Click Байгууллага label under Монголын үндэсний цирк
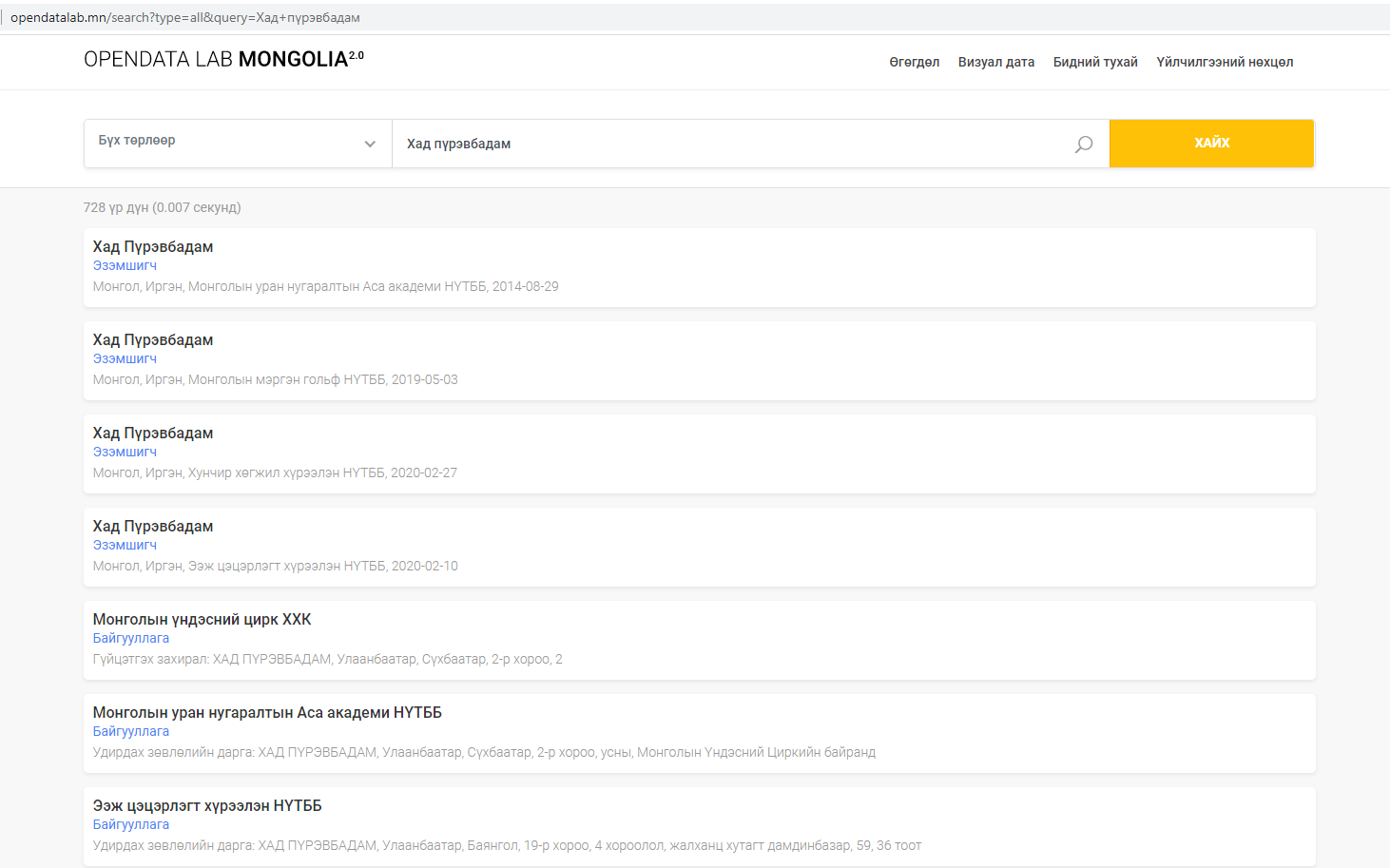This screenshot has width=1390, height=868. click(x=131, y=639)
